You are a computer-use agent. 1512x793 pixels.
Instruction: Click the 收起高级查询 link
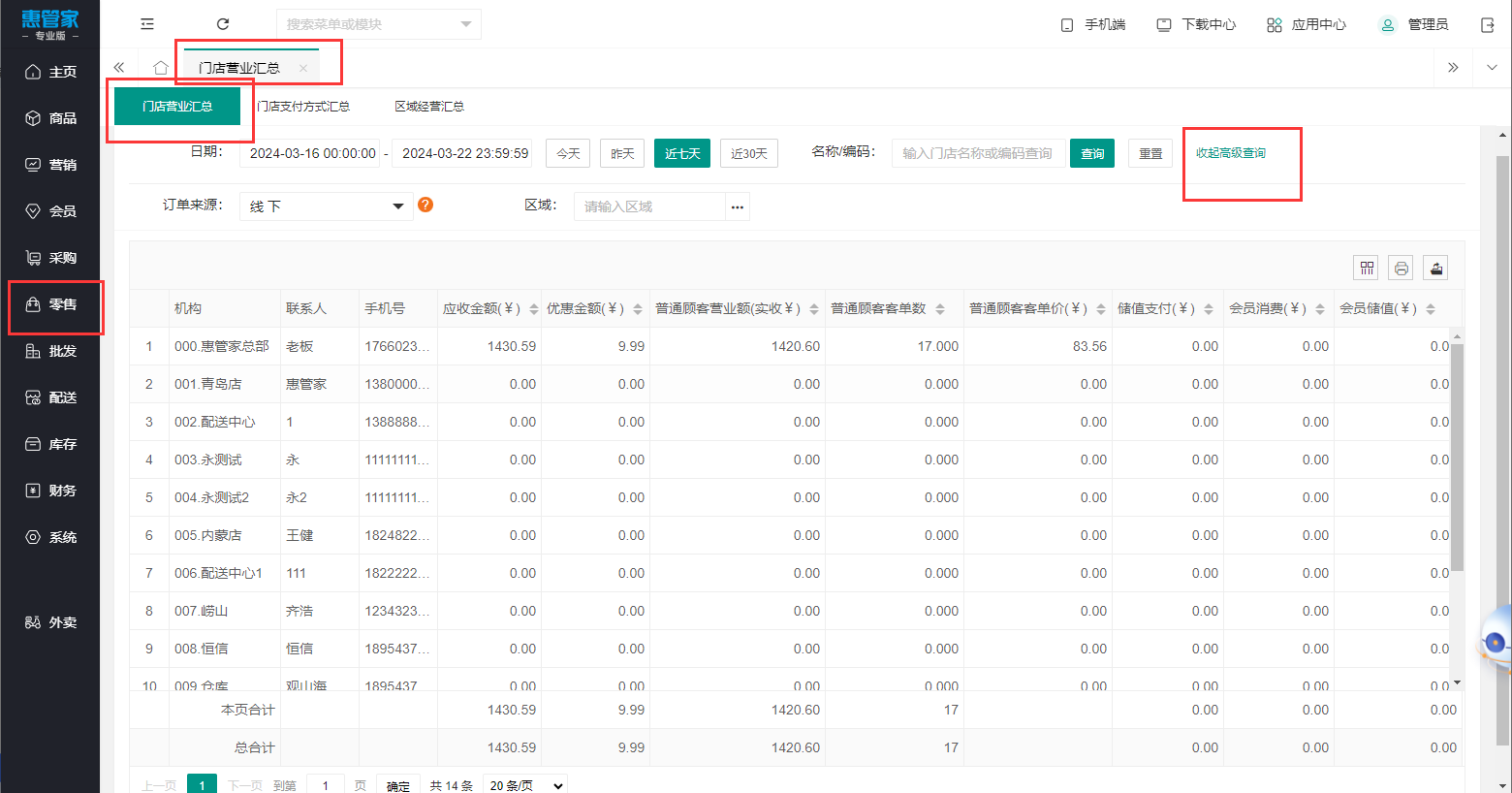1230,153
